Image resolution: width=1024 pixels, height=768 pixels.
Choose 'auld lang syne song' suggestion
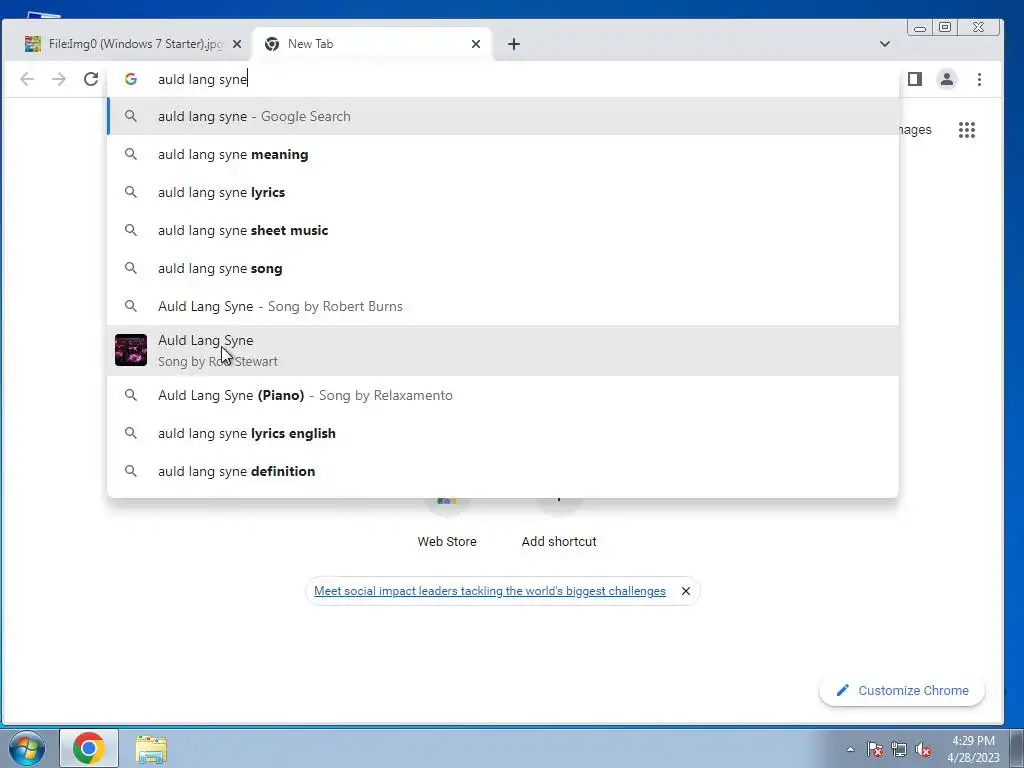coord(503,268)
